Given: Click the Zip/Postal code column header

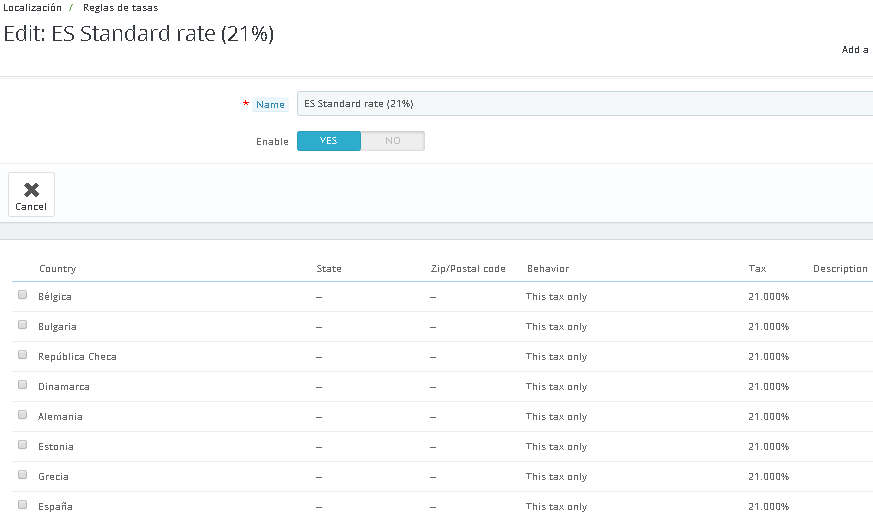Looking at the screenshot, I should point(467,269).
